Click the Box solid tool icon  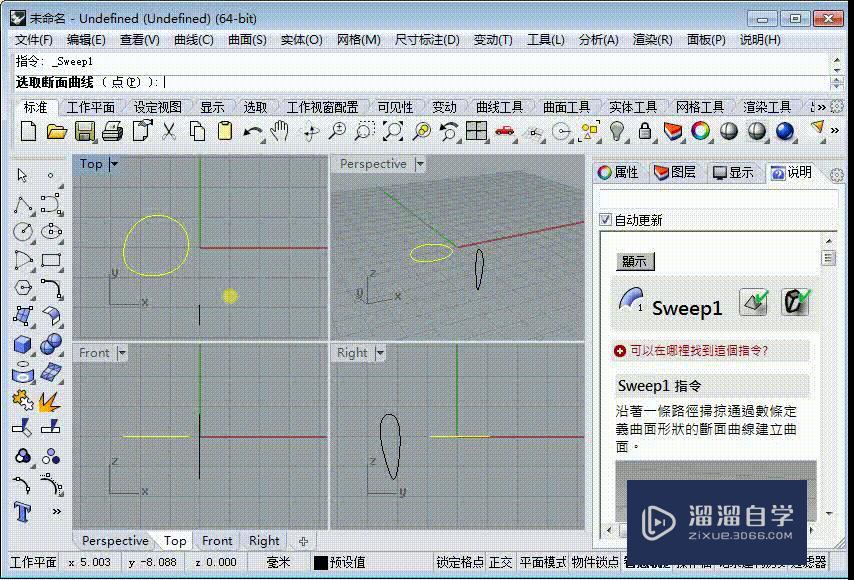coord(23,344)
